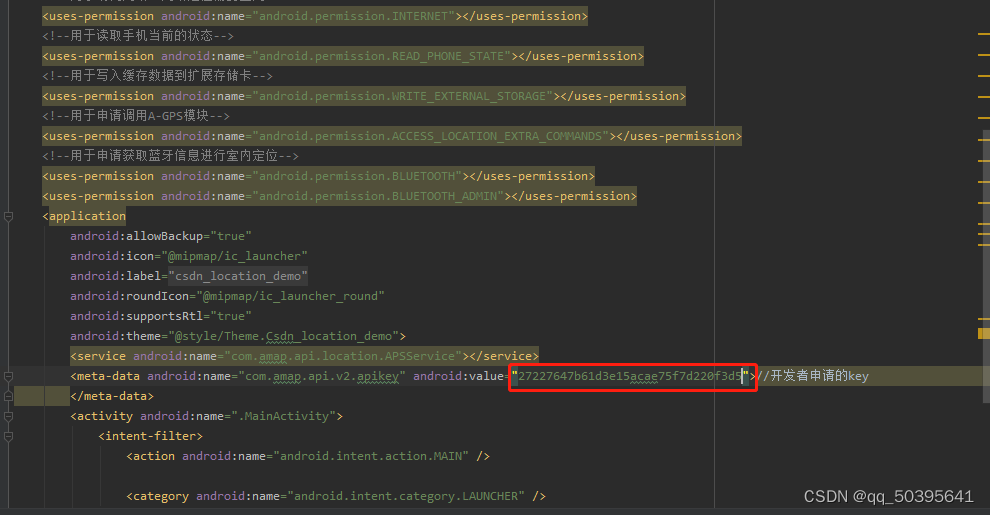
Task: Click 'android.permission.INTERNET' permission value
Action: pos(356,16)
